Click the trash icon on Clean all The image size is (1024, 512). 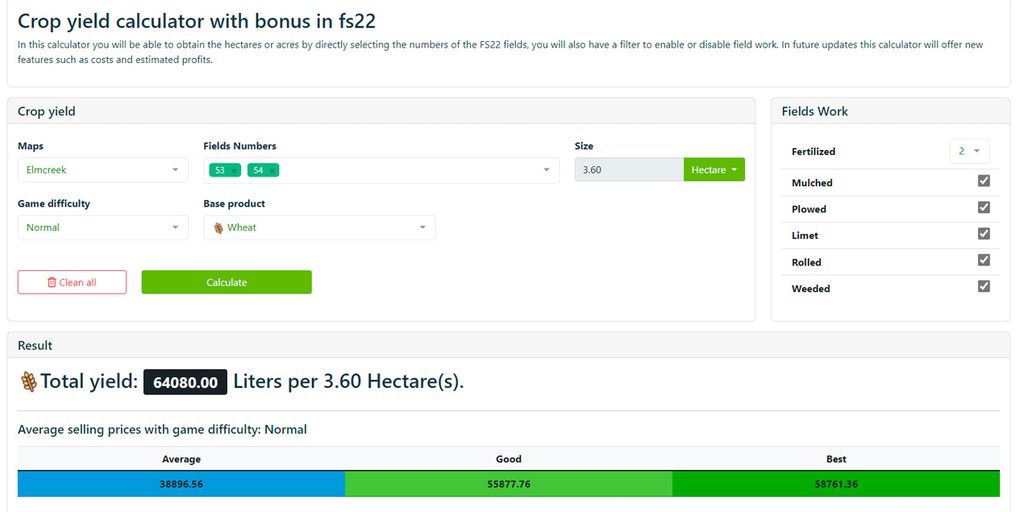(x=52, y=283)
